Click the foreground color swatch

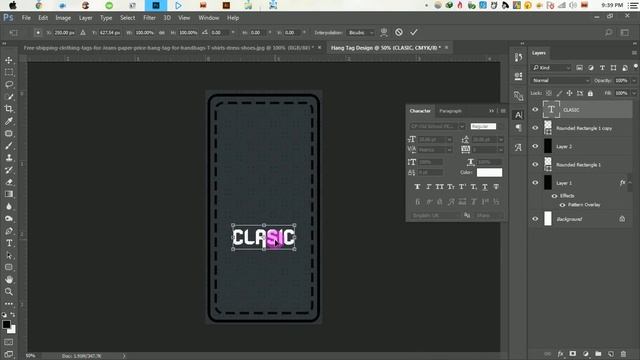pos(6,324)
